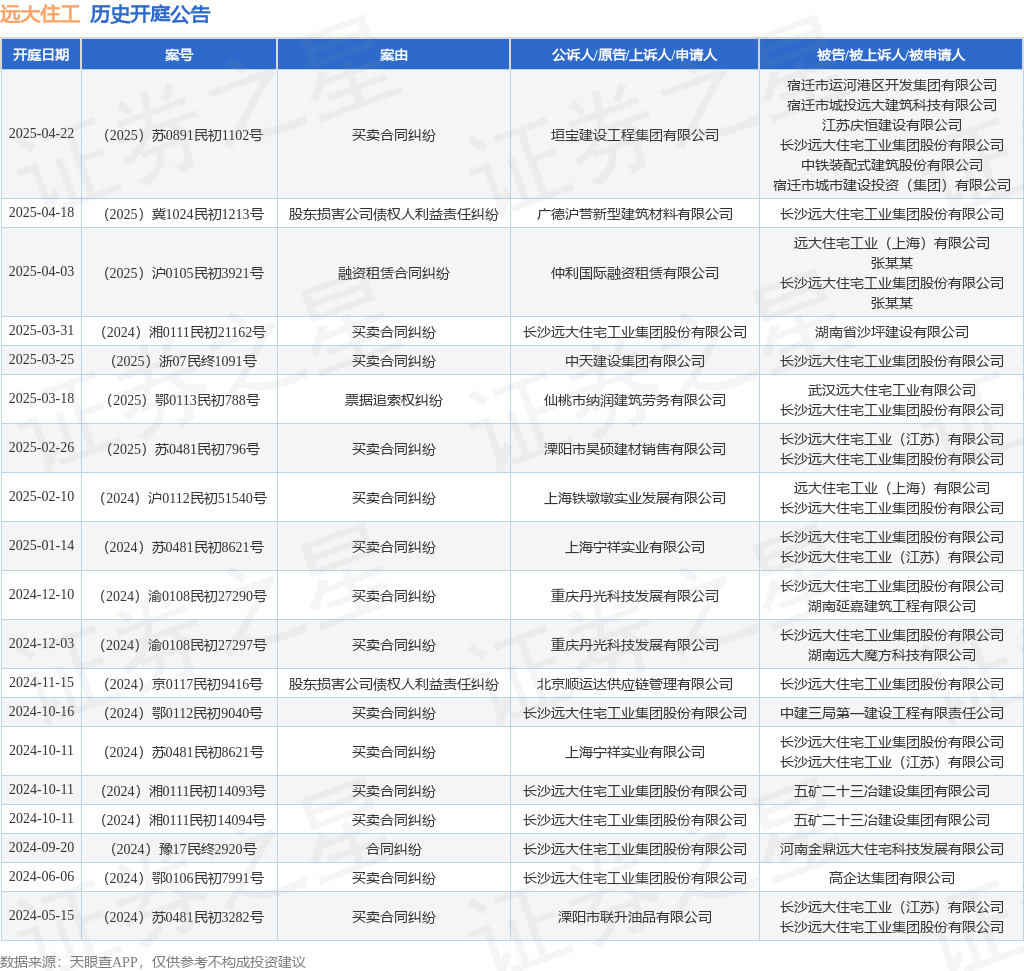Select case number （2025）冀1024民初1213号
This screenshot has width=1024, height=971.
click(179, 214)
